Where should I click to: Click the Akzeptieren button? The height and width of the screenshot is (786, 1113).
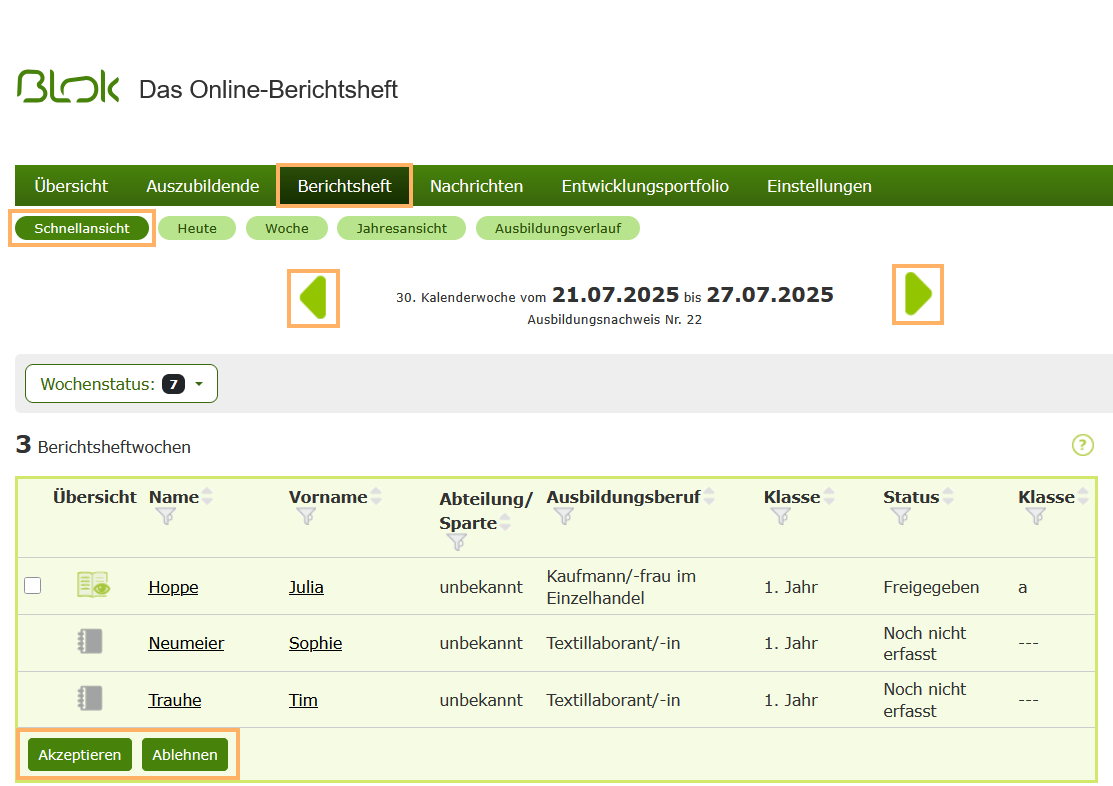click(x=79, y=754)
